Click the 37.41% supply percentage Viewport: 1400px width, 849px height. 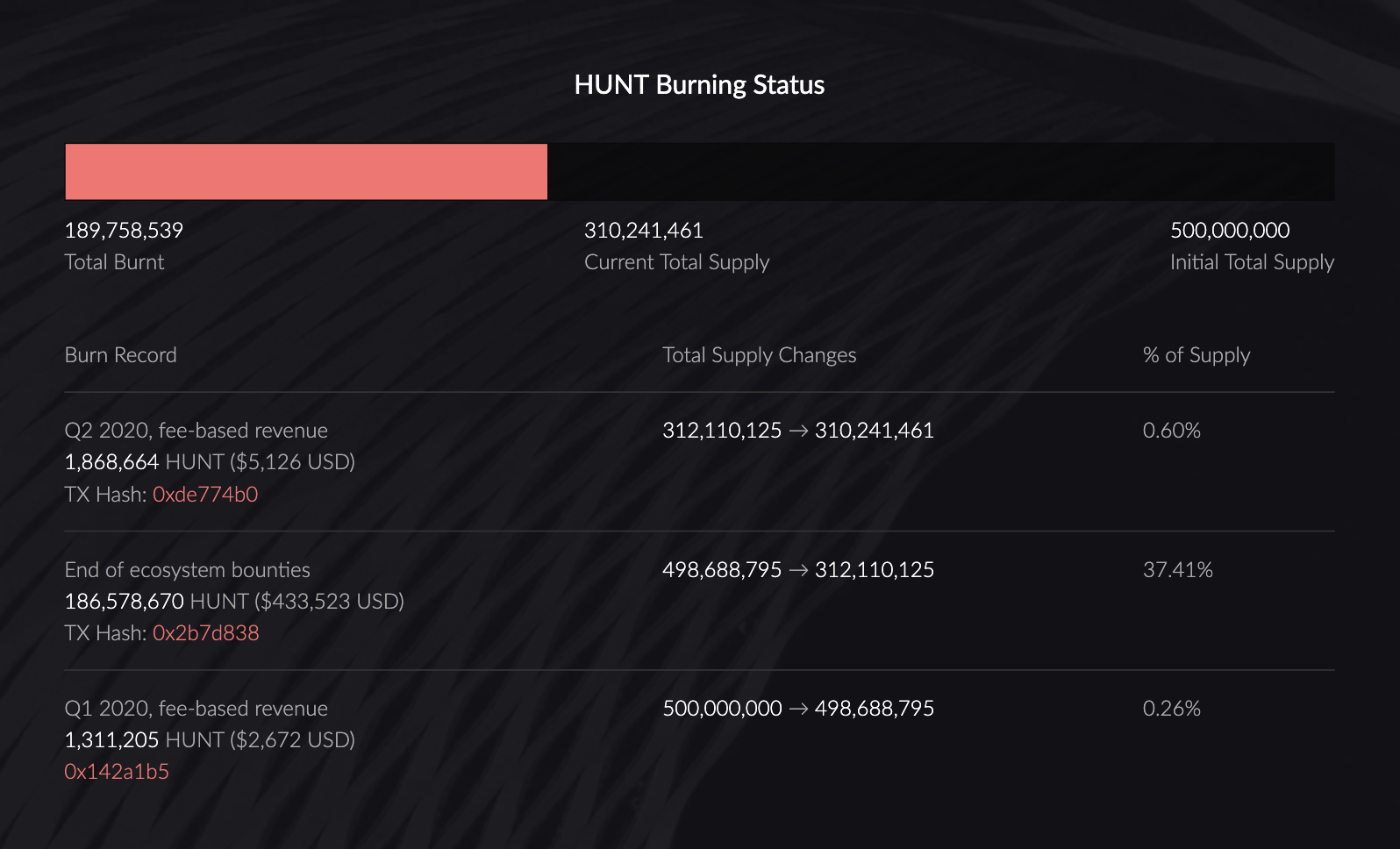[x=1177, y=570]
